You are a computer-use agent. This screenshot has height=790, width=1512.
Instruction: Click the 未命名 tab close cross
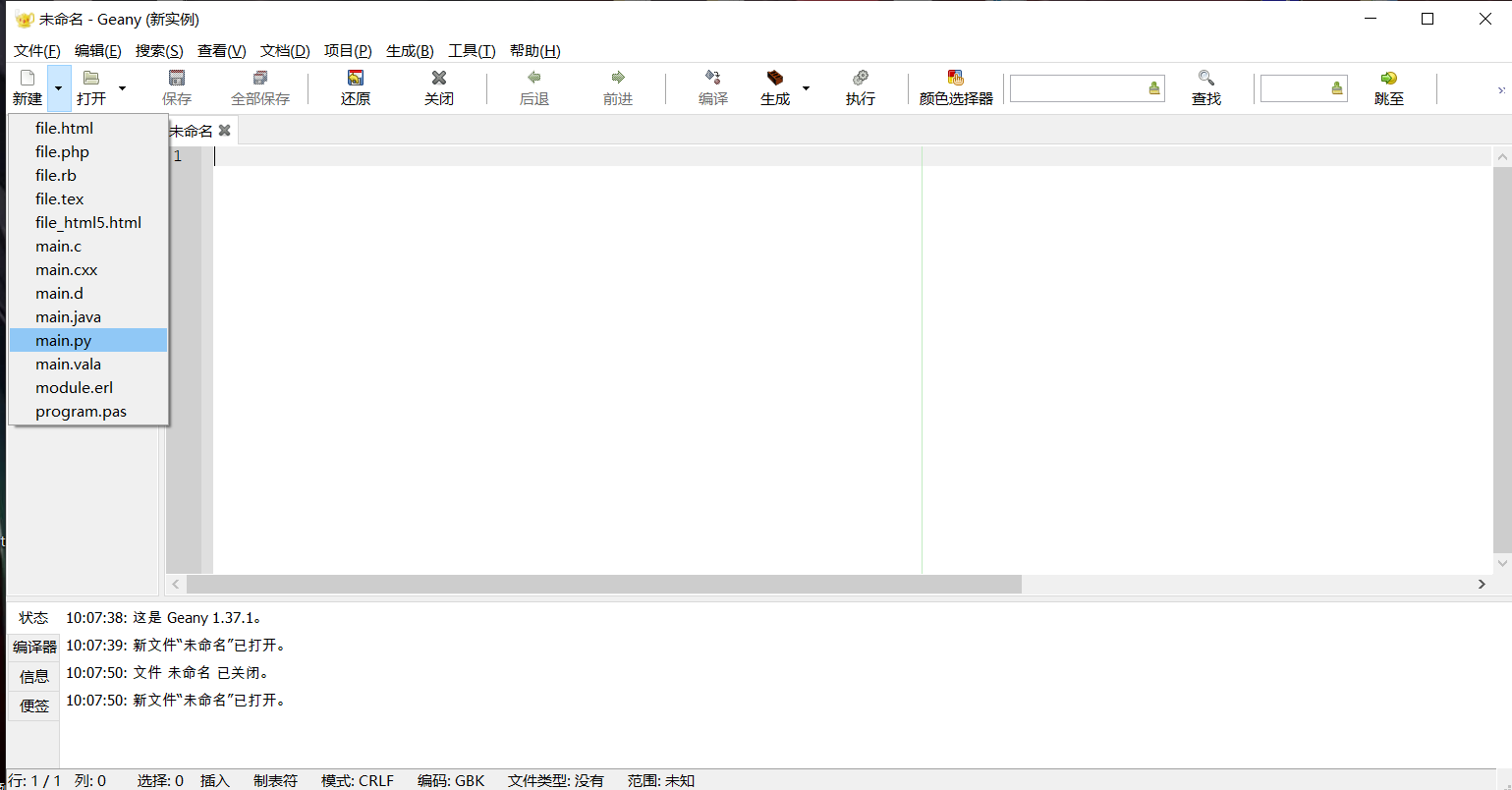click(224, 129)
